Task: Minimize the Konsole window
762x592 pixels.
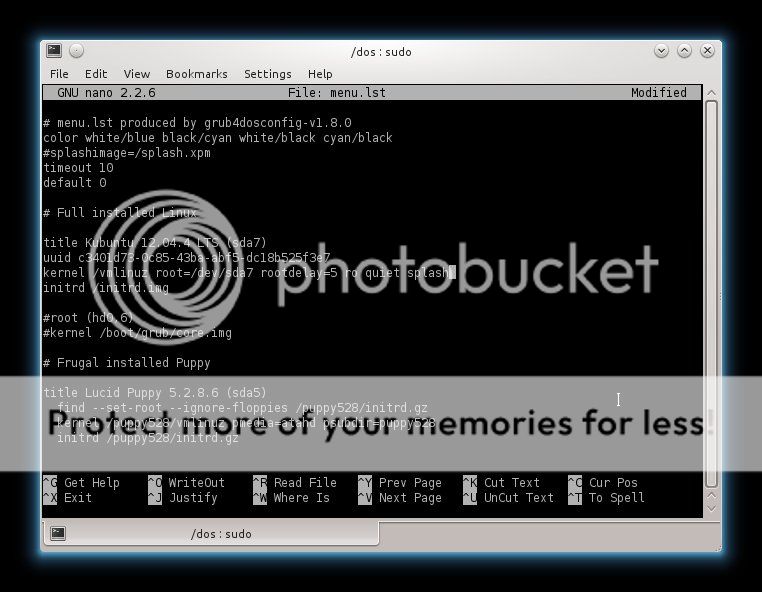Action: [661, 51]
